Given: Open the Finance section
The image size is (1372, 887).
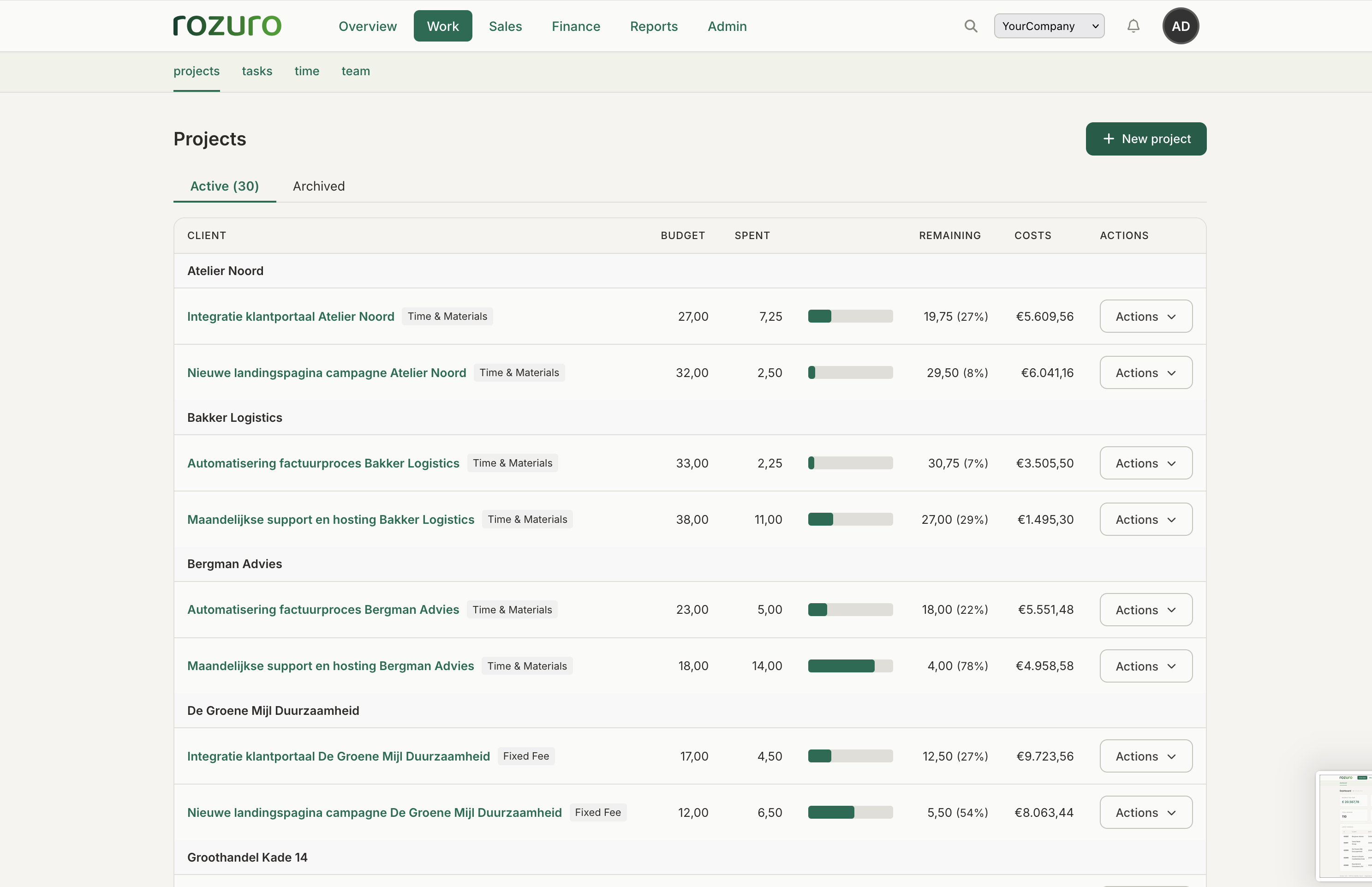Looking at the screenshot, I should 576,26.
